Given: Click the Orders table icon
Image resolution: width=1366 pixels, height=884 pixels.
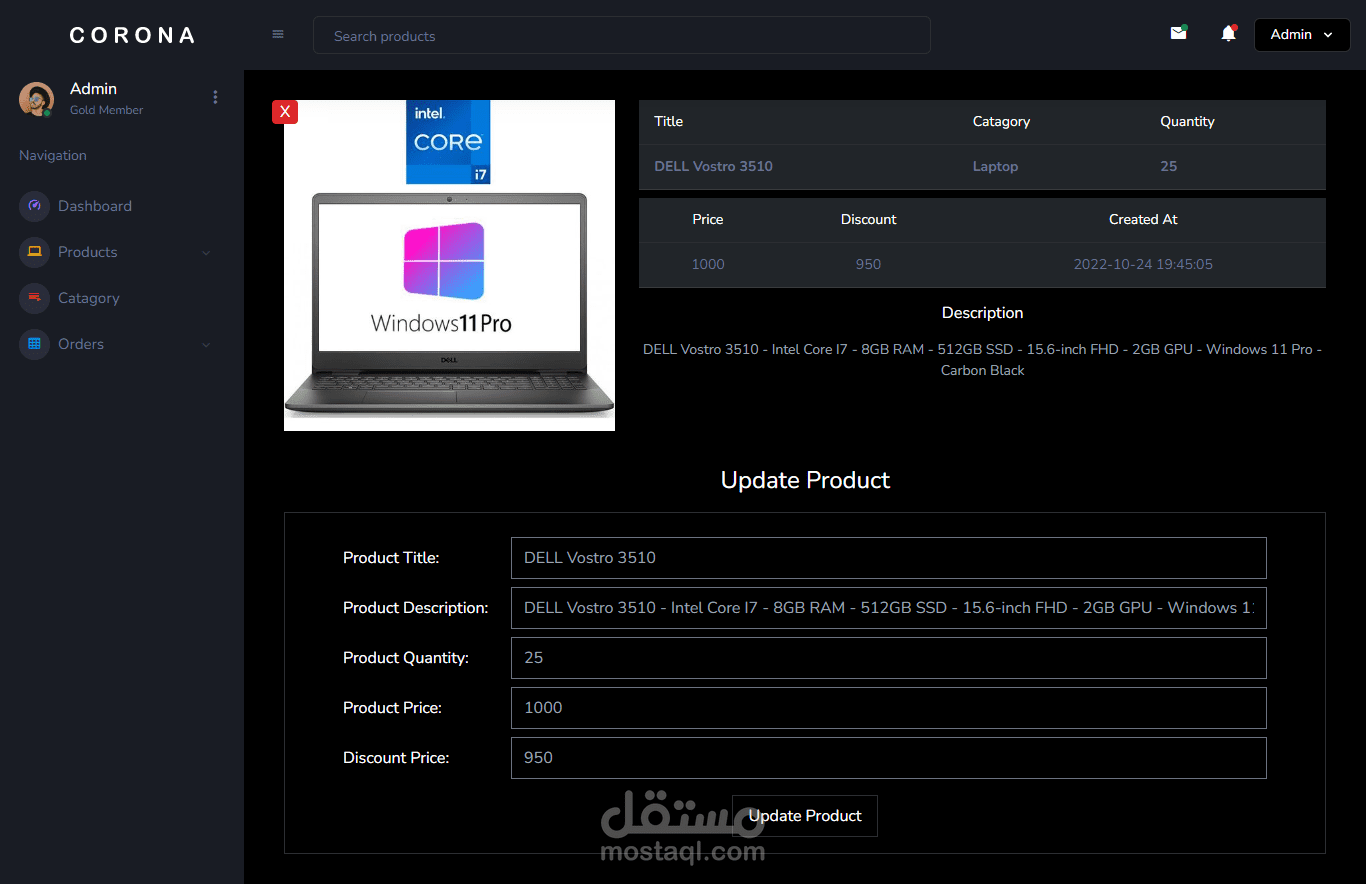Looking at the screenshot, I should 34,344.
